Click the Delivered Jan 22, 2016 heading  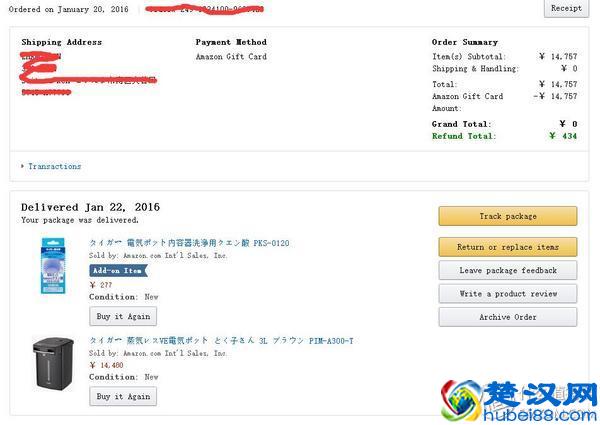click(x=90, y=207)
